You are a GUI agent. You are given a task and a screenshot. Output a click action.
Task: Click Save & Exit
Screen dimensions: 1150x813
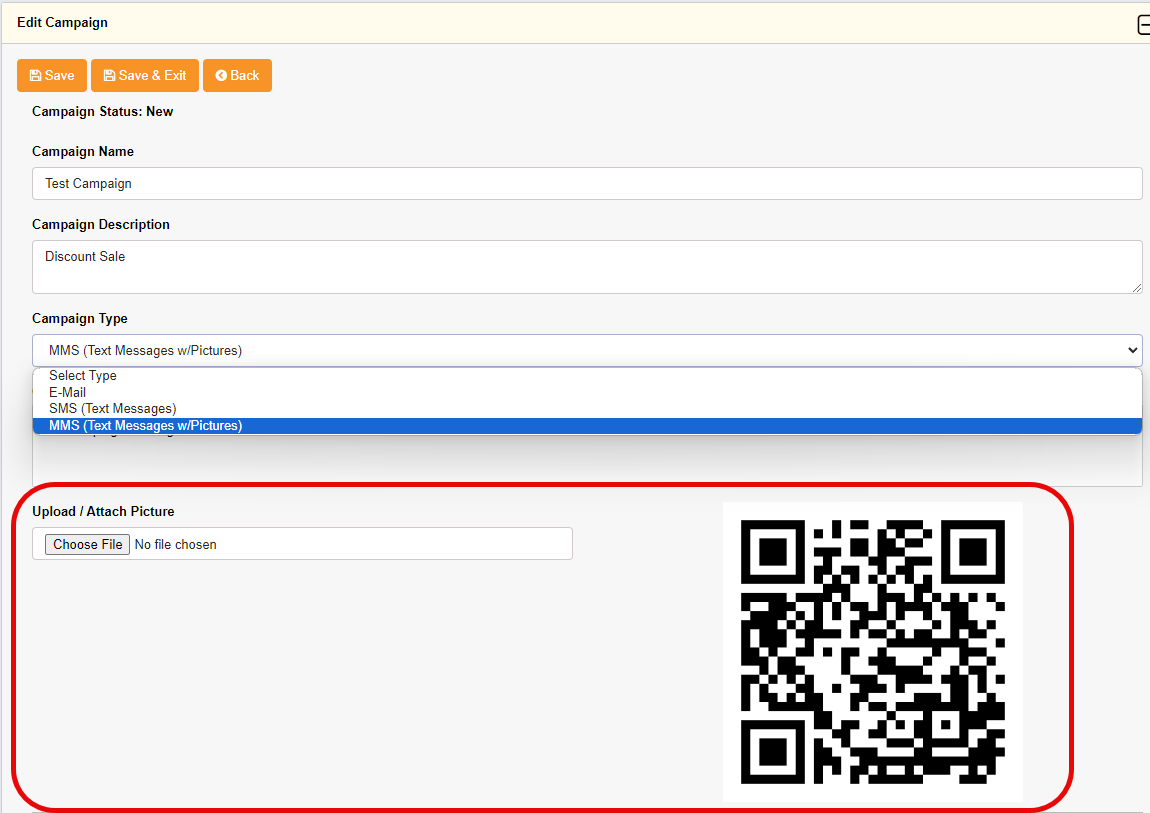144,75
